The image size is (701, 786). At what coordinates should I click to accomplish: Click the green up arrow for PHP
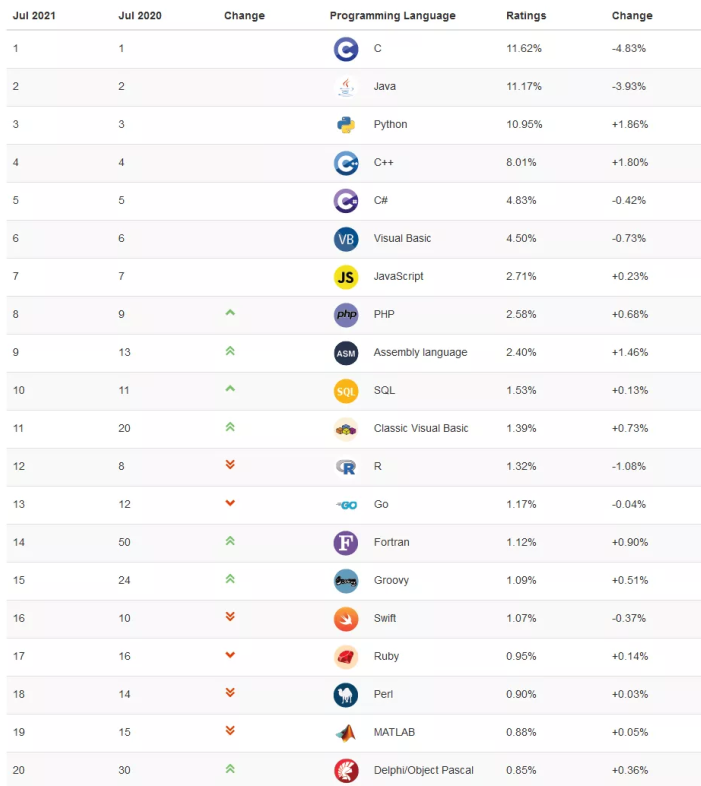[230, 314]
